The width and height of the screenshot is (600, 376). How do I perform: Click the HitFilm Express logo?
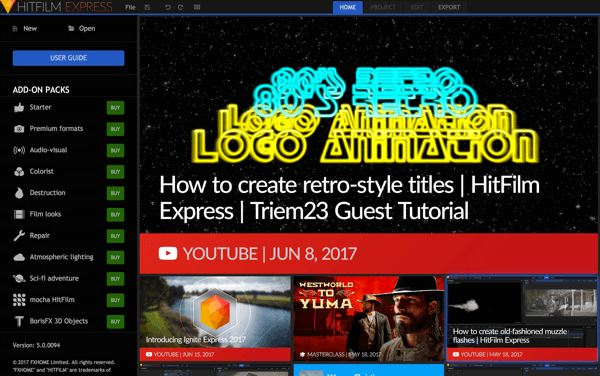coord(57,7)
